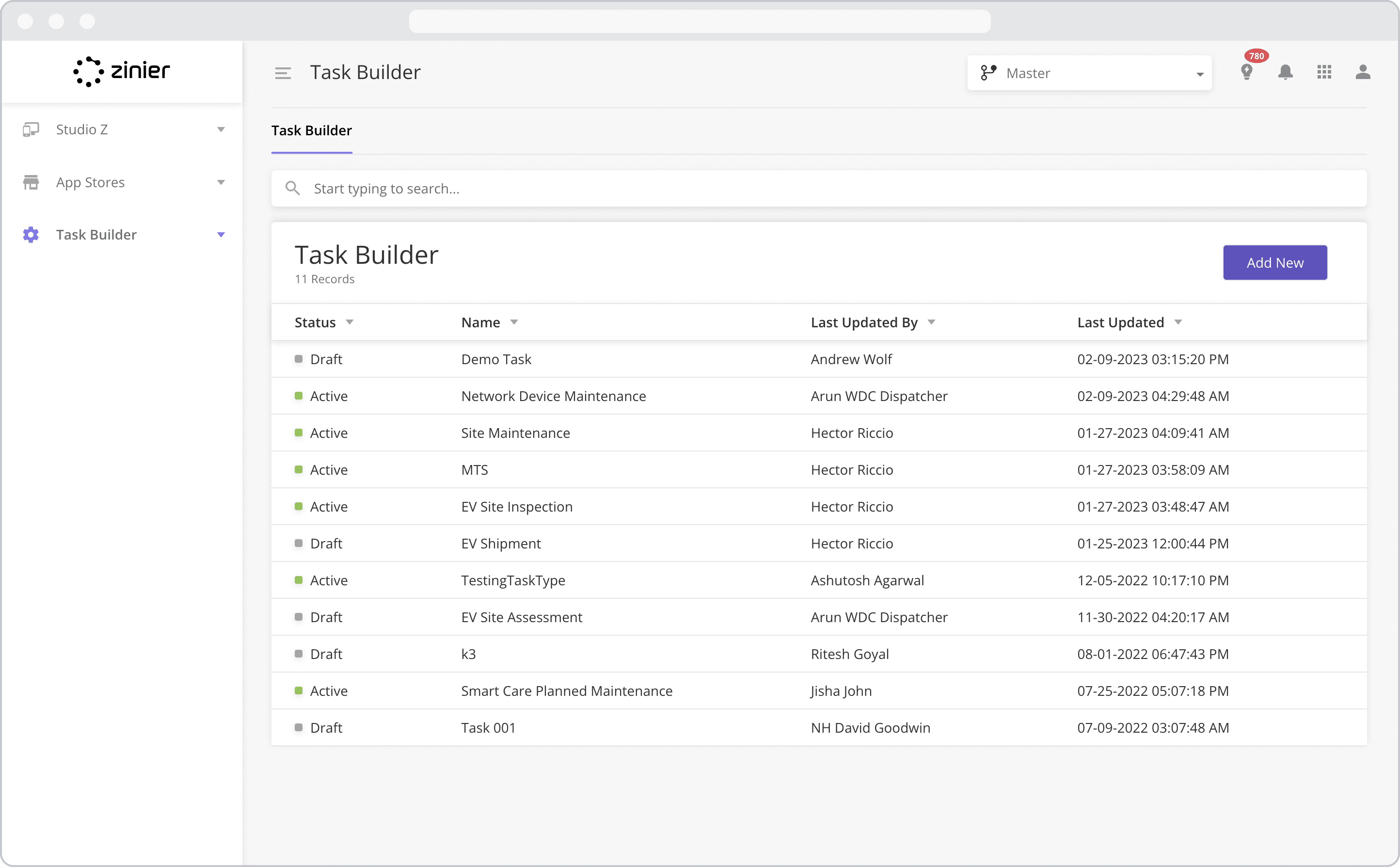Expand Task Builder in the sidebar menu
Image resolution: width=1400 pixels, height=867 pixels.
[x=221, y=235]
